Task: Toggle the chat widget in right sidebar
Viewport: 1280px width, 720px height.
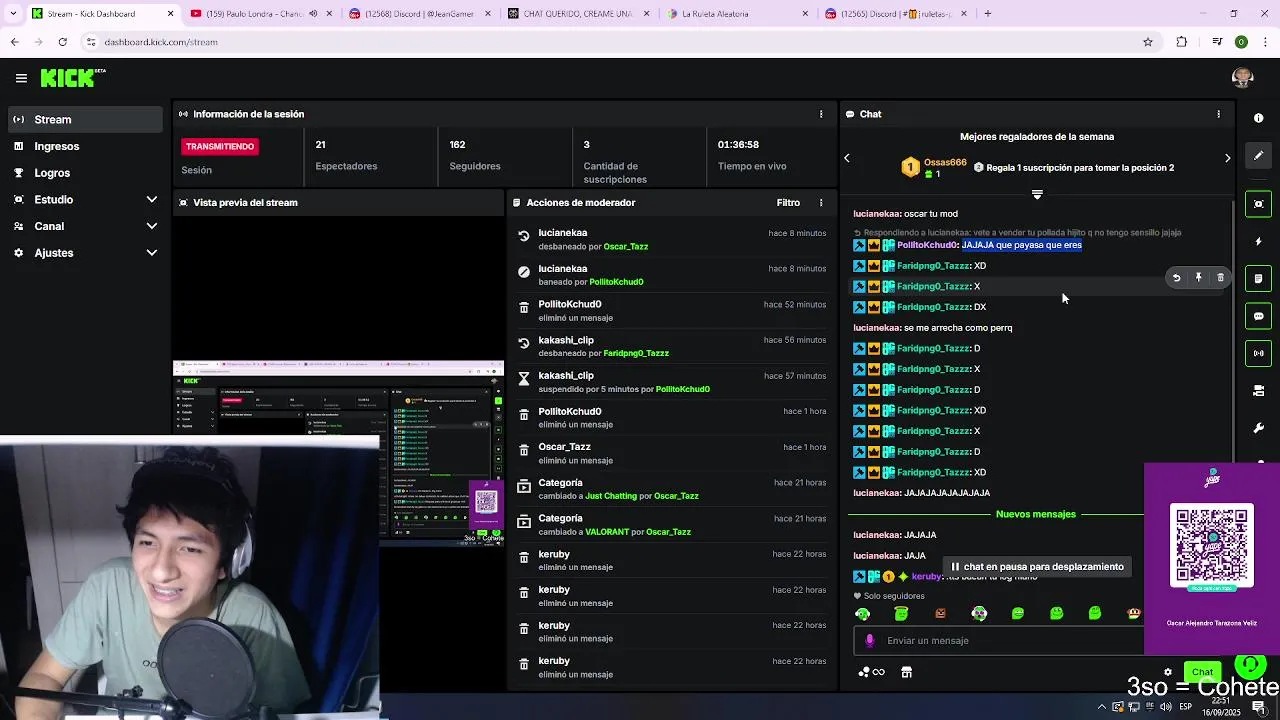Action: [1258, 316]
